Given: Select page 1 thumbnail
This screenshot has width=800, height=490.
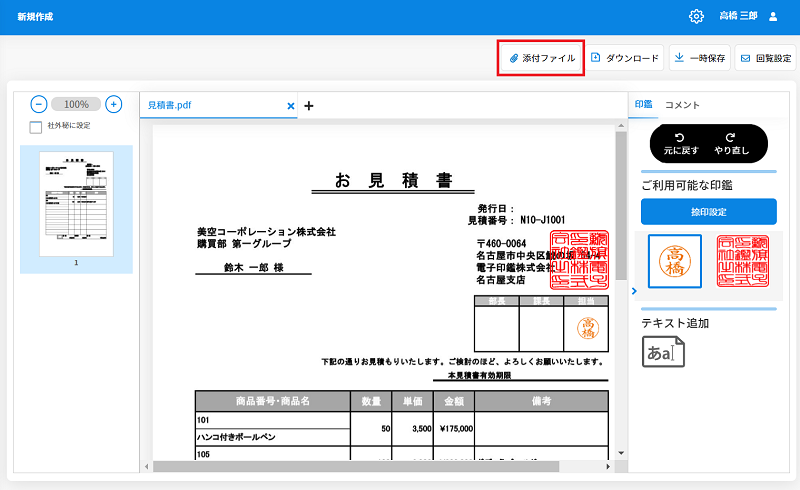Looking at the screenshot, I should (x=77, y=204).
